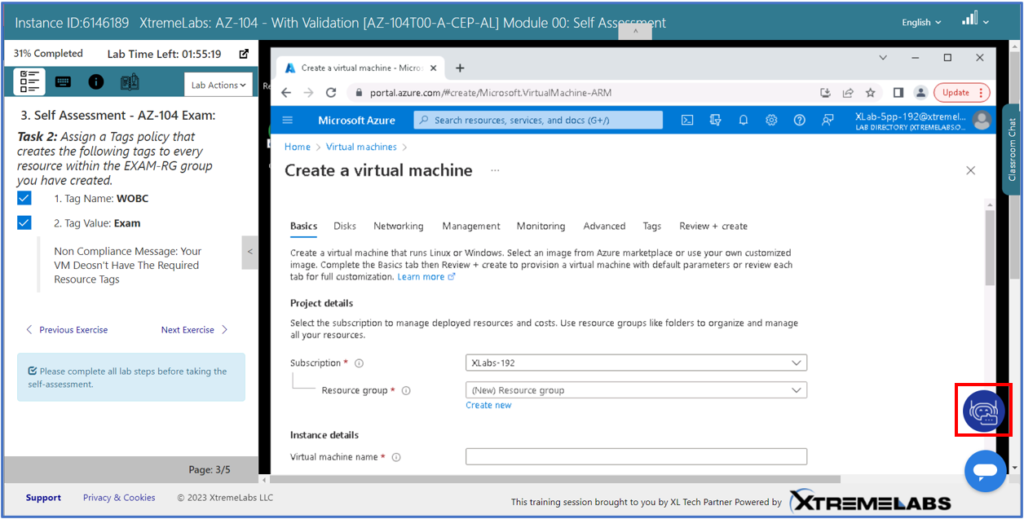Screen dimensions: 1024x519
Task: Switch to the Networking tab
Action: tap(398, 226)
